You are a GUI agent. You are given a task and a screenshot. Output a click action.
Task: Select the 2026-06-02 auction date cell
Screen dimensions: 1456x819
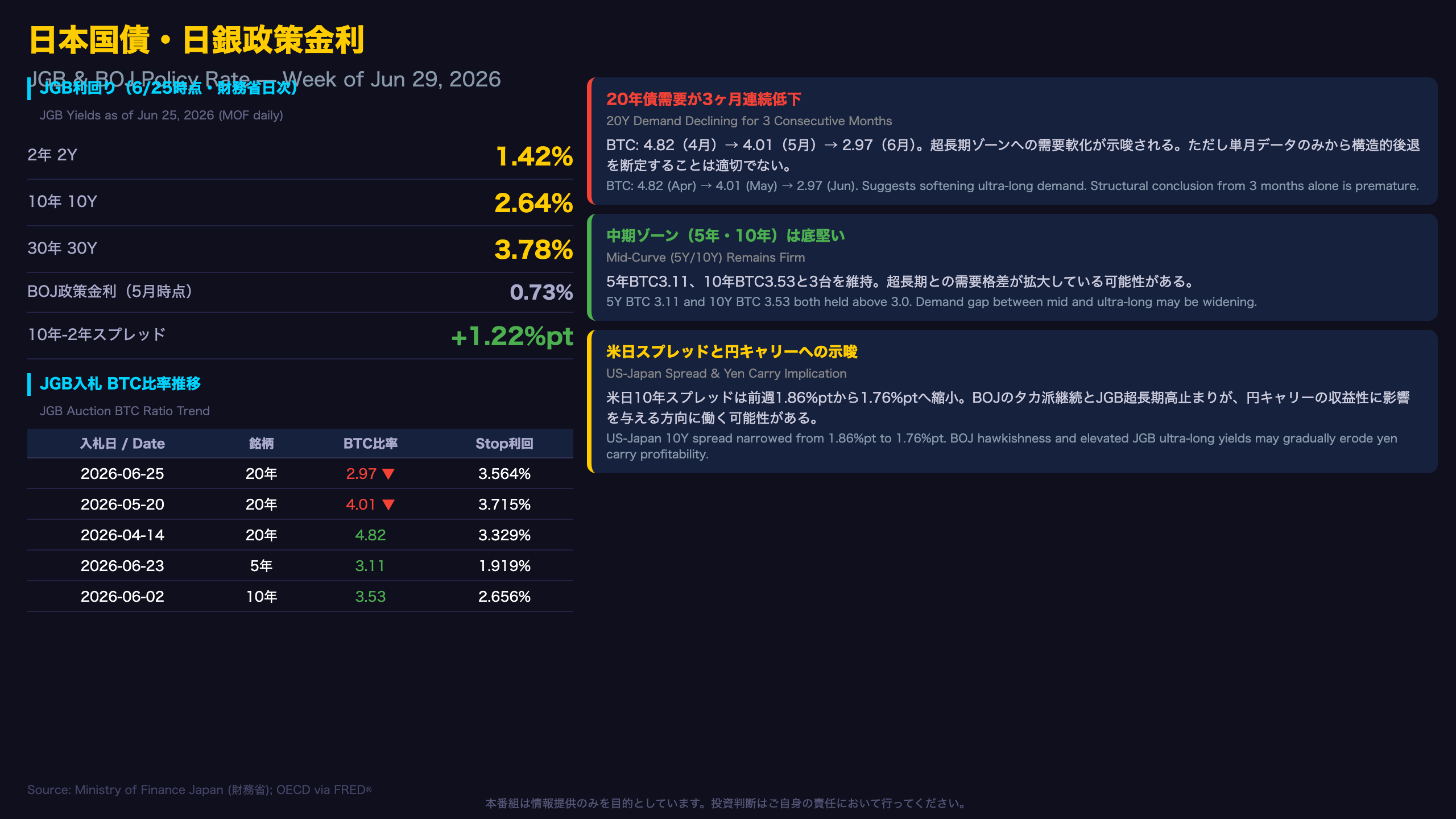coord(122,597)
